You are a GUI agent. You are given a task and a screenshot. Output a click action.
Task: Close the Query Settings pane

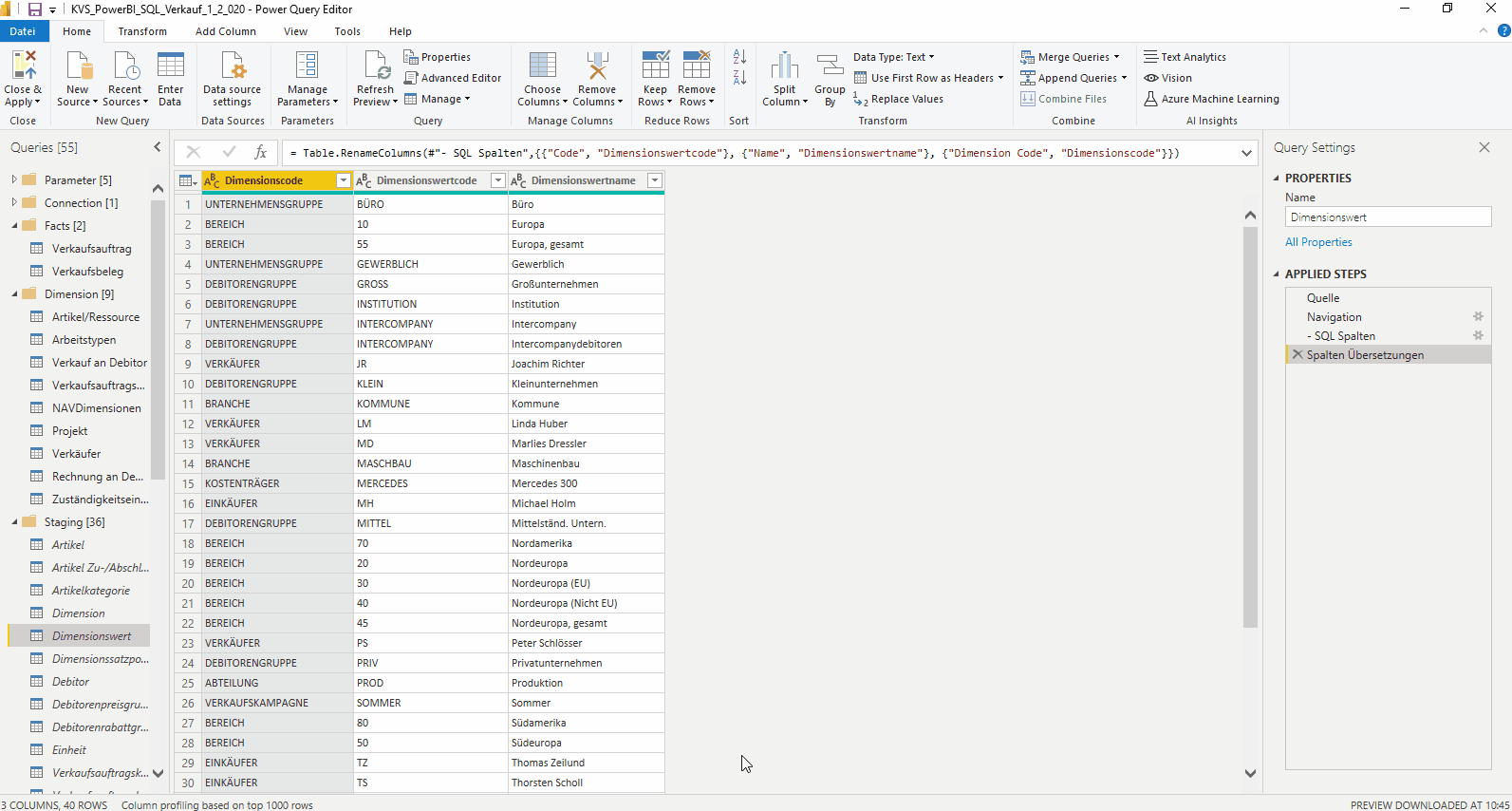[x=1484, y=147]
